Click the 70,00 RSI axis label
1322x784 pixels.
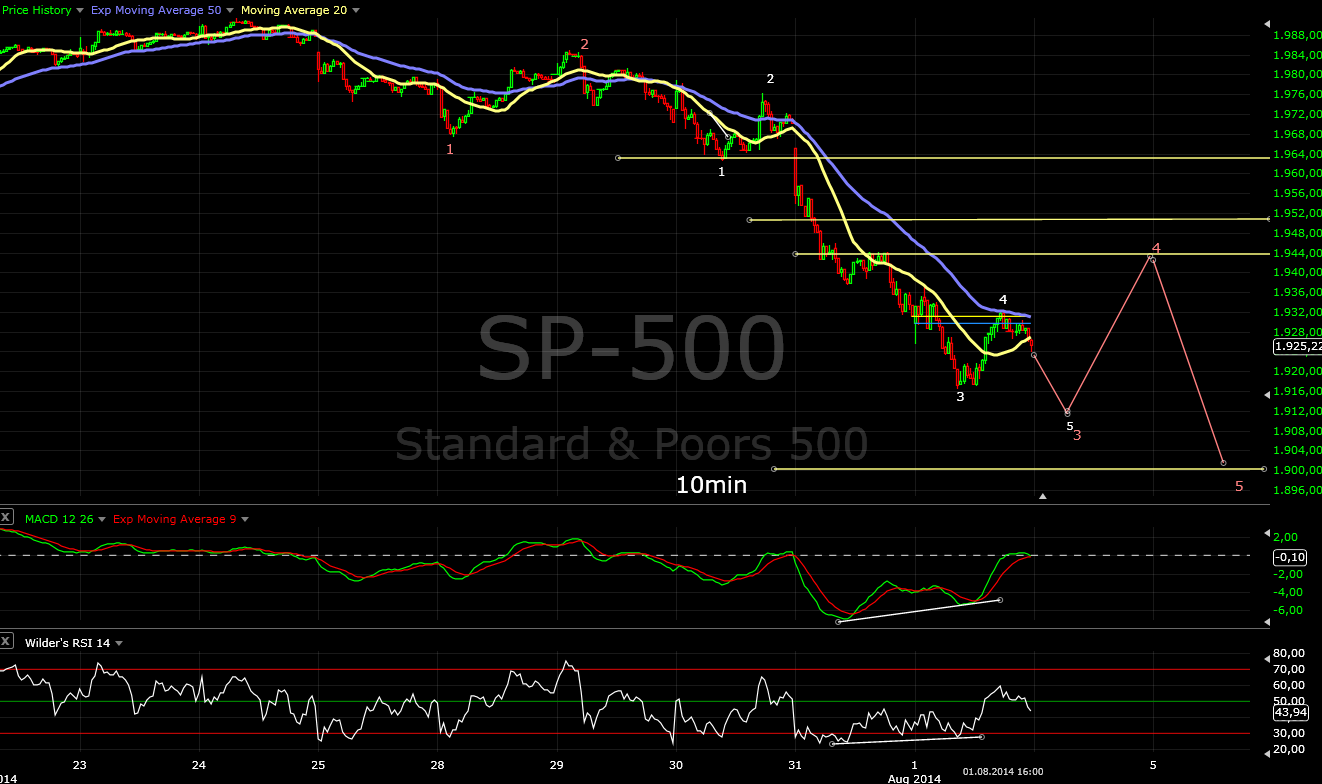click(1287, 669)
